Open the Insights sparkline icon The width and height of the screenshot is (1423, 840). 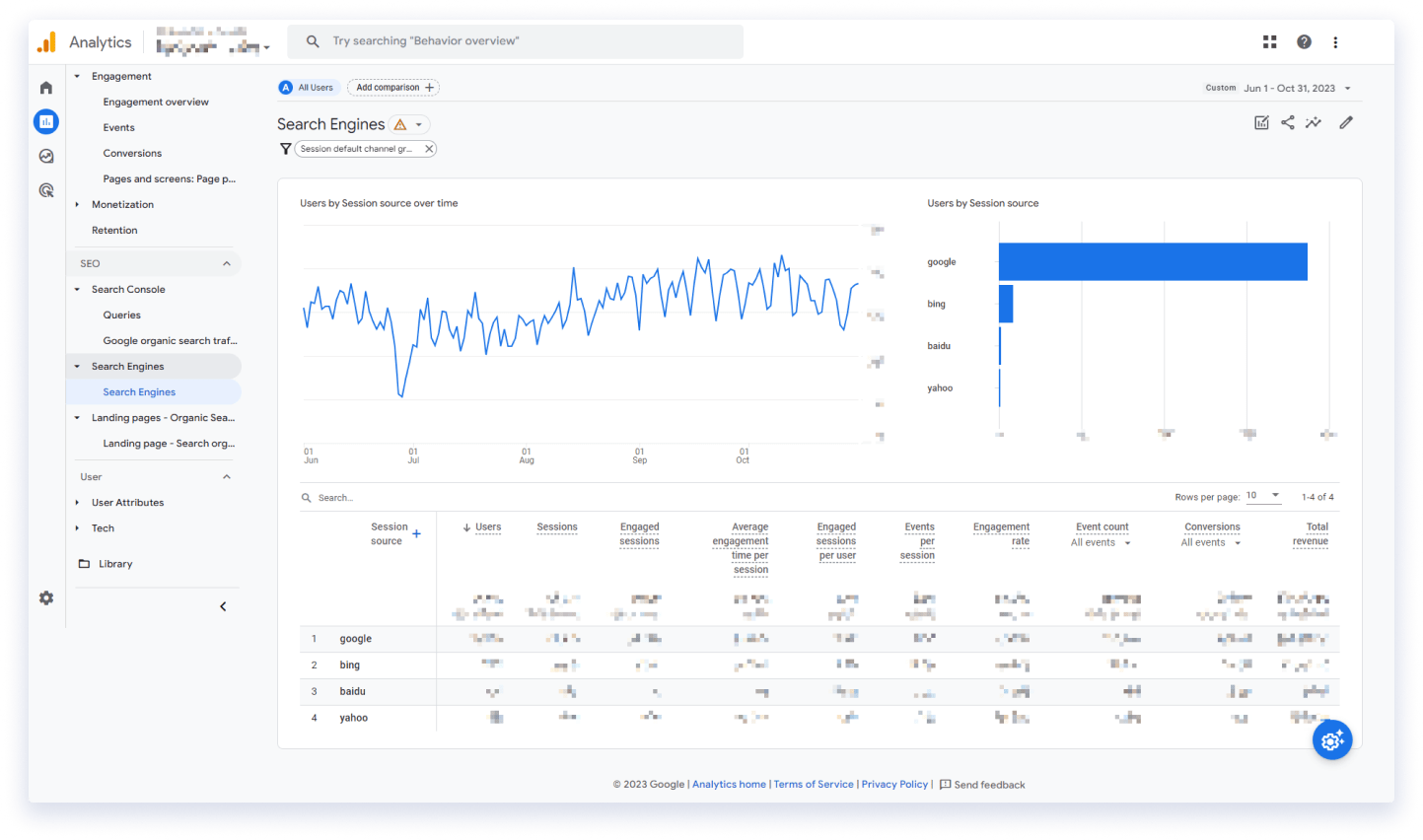click(x=1314, y=122)
